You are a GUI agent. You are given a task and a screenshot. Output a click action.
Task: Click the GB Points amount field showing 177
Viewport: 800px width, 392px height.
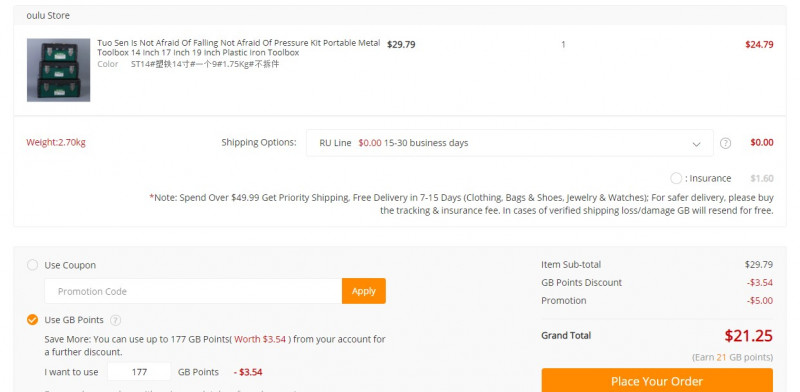(139, 372)
